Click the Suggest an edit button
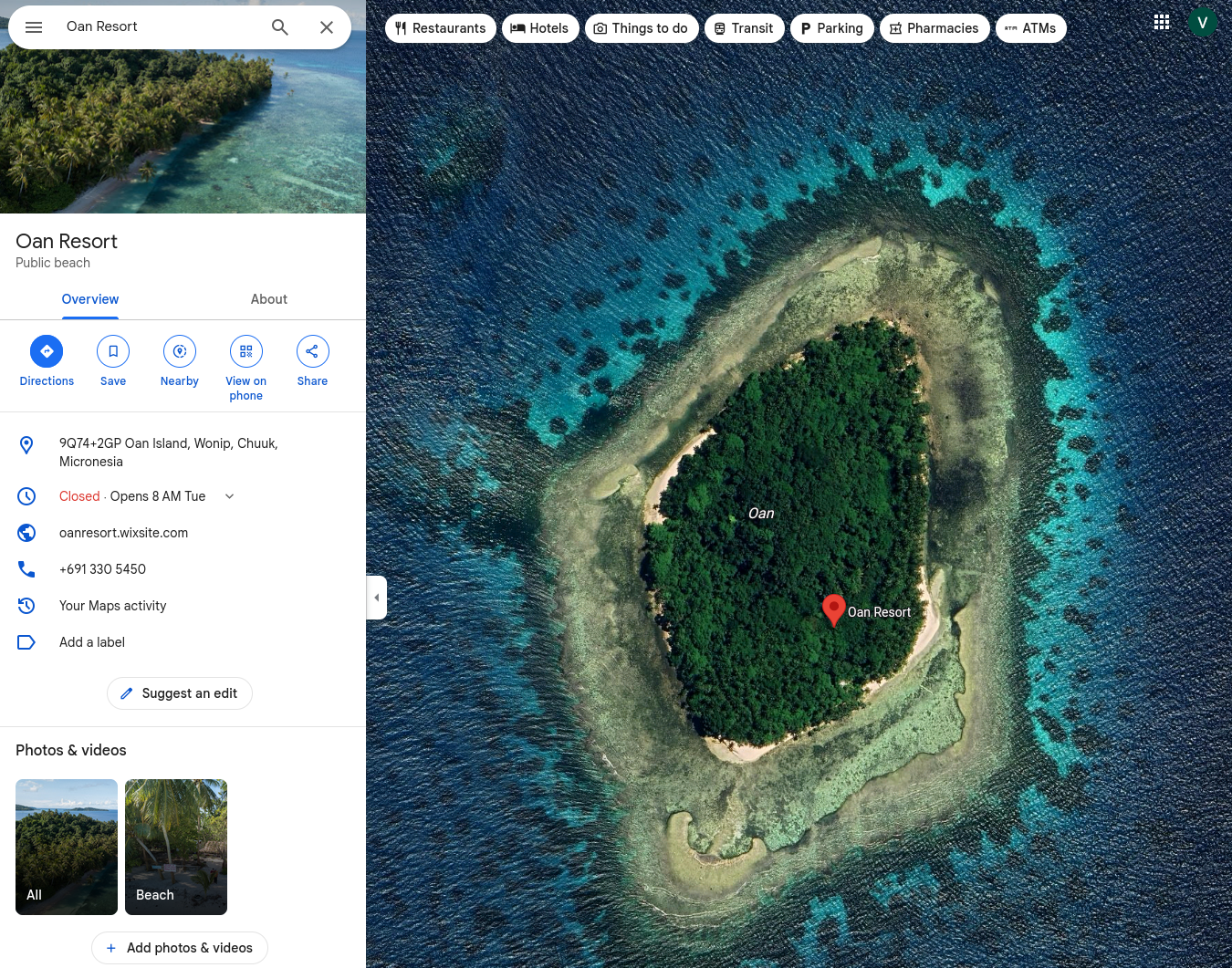The height and width of the screenshot is (968, 1232). pos(180,693)
